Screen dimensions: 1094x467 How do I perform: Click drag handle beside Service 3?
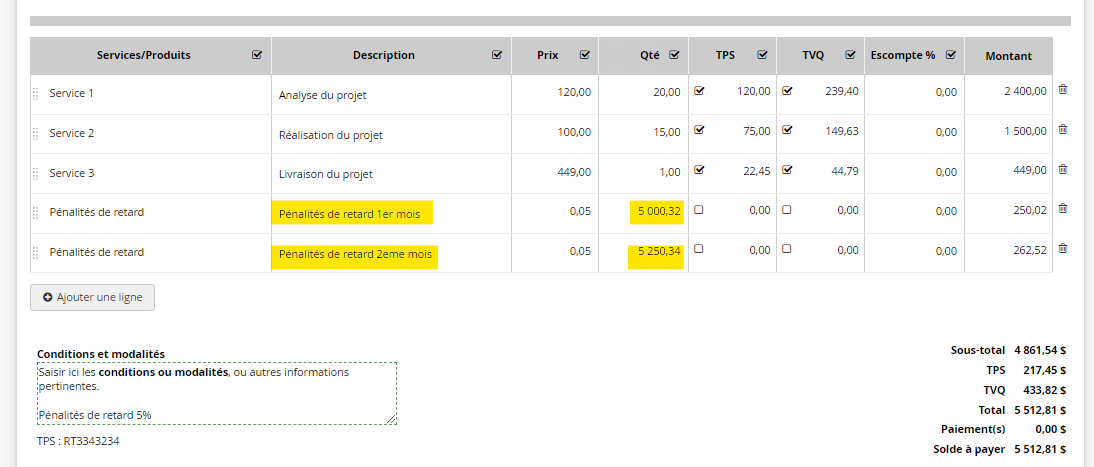tap(36, 173)
